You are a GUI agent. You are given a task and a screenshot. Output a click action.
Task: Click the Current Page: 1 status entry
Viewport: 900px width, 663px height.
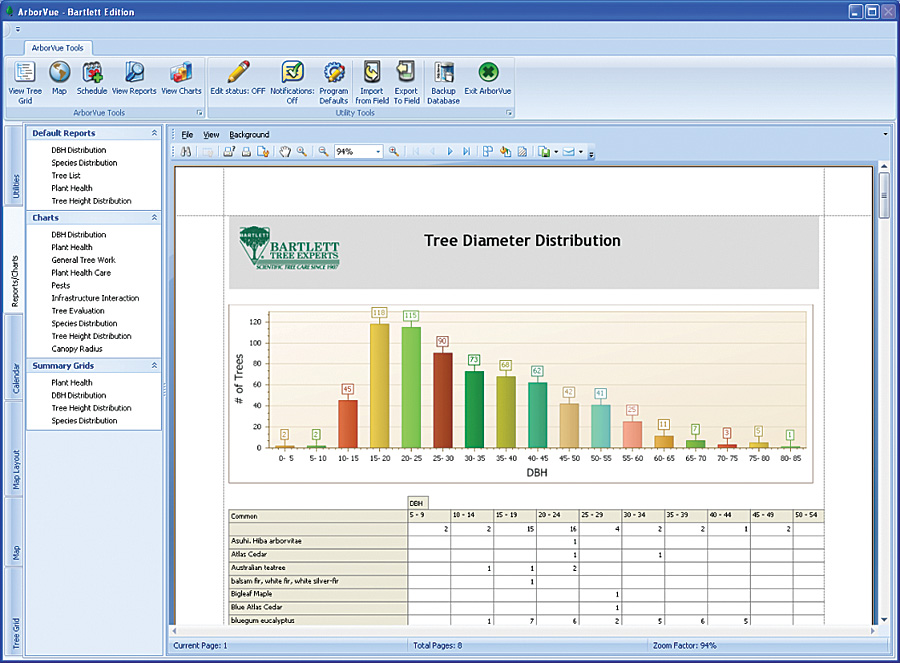pos(200,645)
